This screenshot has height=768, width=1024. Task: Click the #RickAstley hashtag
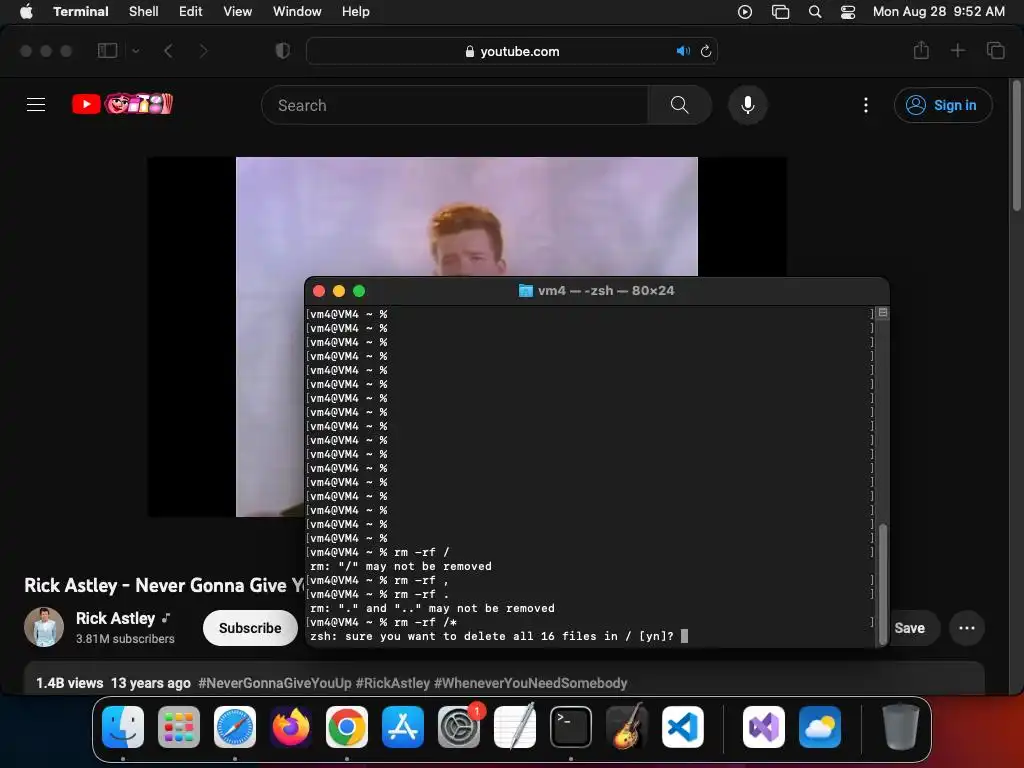[392, 683]
